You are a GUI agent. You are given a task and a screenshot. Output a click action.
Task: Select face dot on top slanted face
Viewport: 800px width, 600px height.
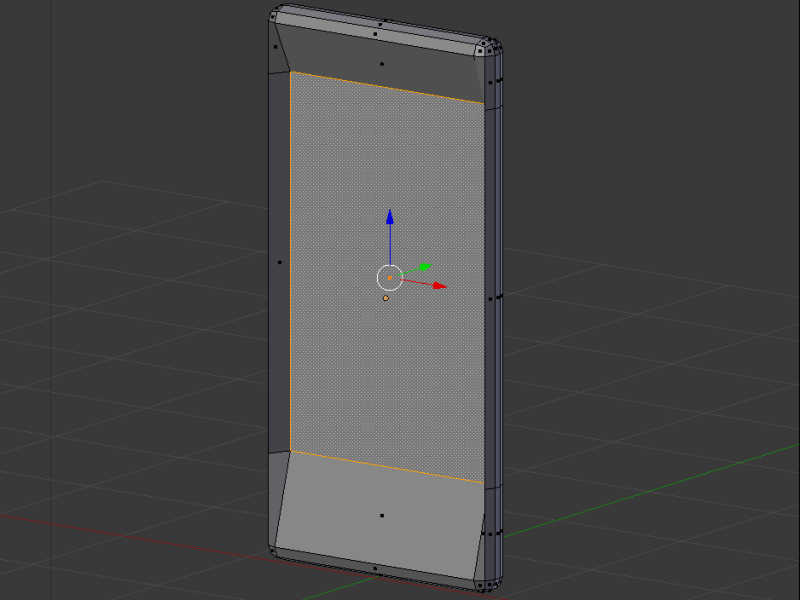(x=382, y=64)
